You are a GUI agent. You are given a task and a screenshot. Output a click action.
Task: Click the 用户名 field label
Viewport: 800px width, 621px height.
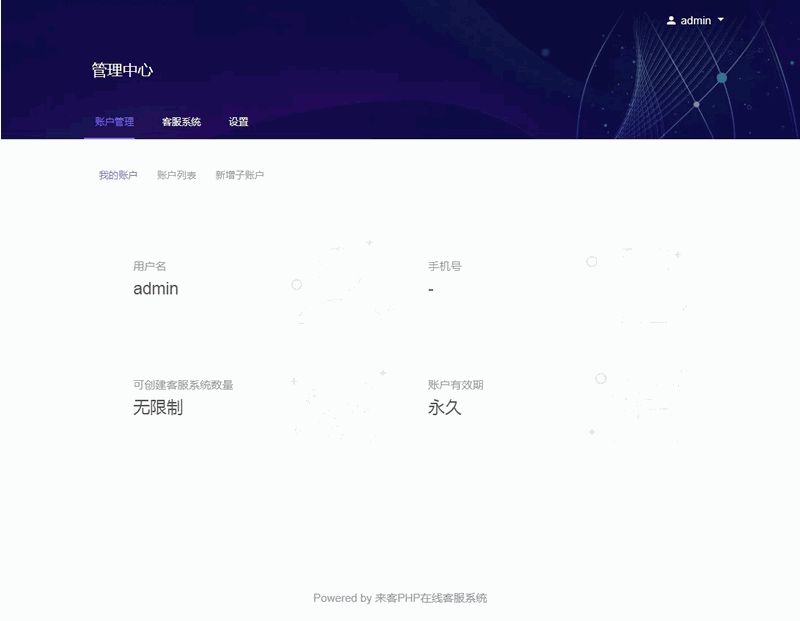149,266
